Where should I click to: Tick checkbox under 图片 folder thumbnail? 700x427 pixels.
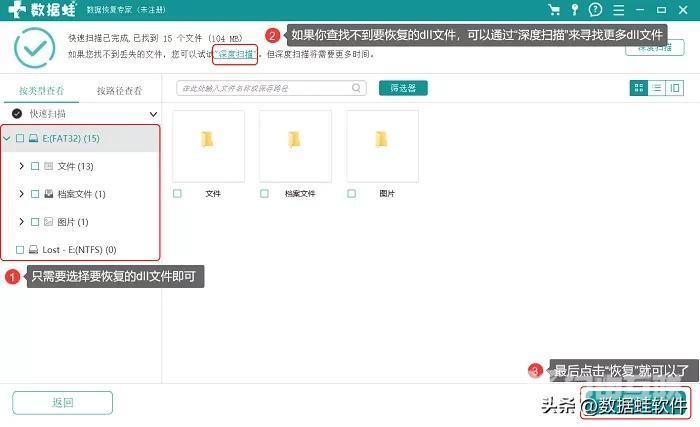[x=351, y=193]
